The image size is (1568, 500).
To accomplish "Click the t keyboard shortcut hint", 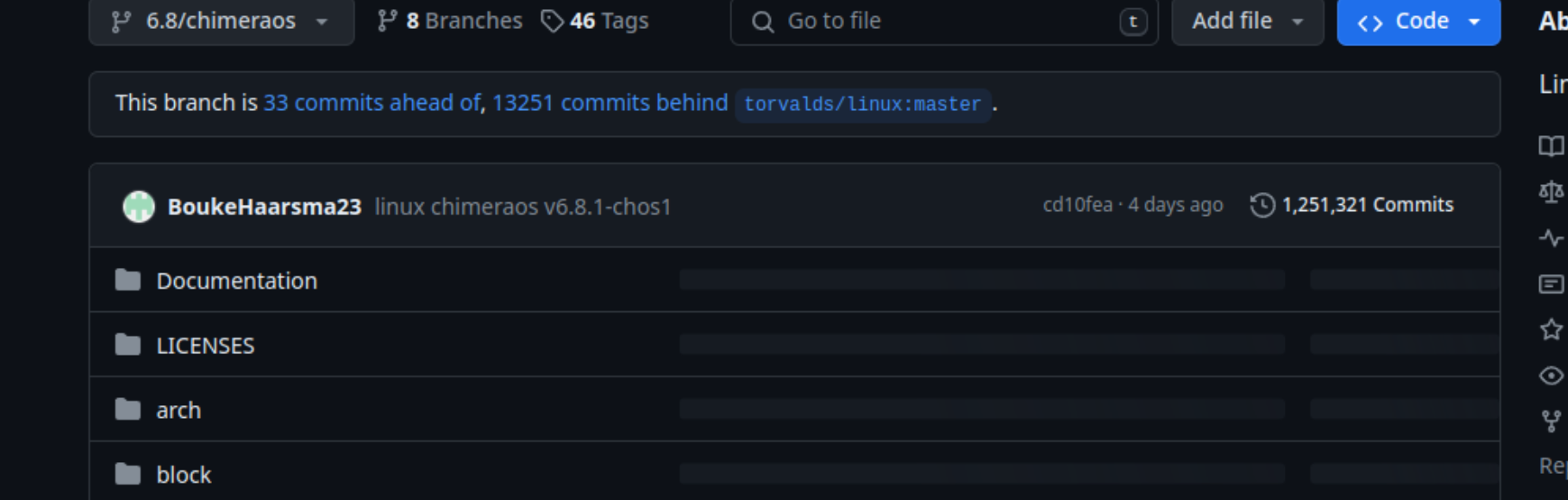I will tap(1133, 22).
